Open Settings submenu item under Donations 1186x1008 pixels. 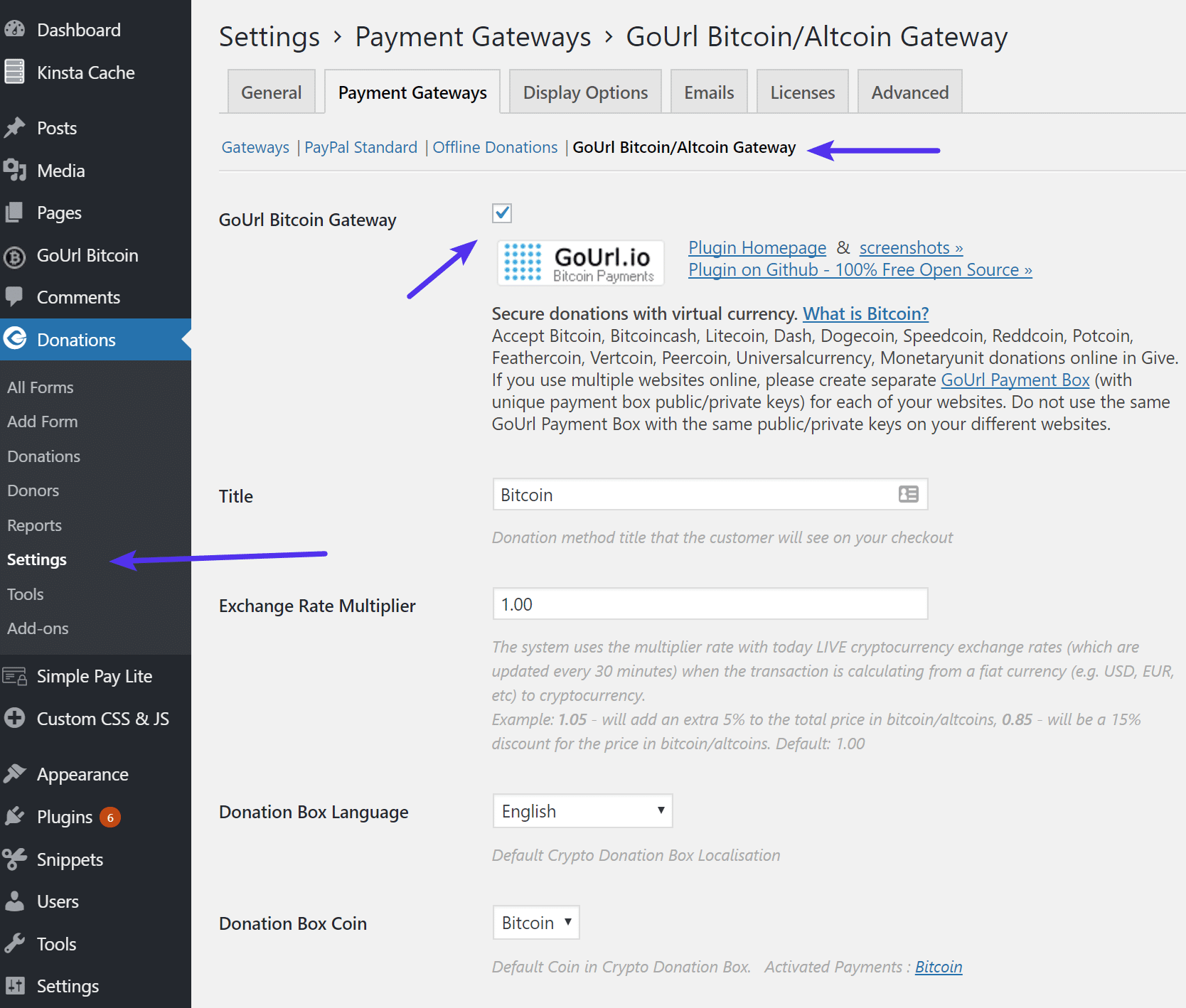37,559
